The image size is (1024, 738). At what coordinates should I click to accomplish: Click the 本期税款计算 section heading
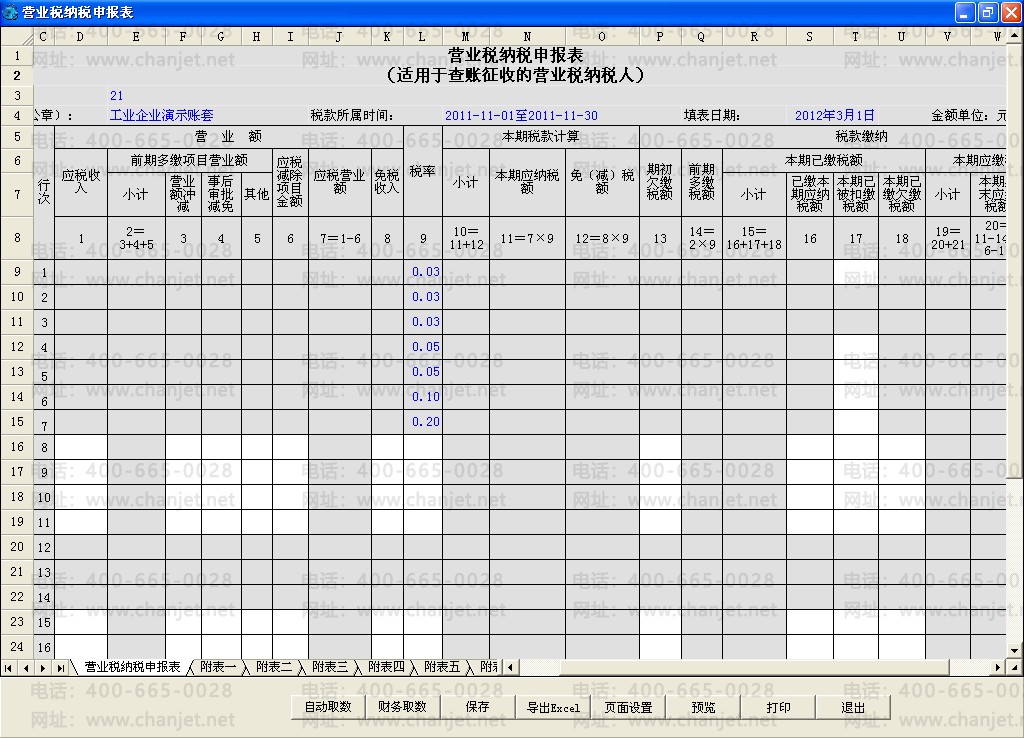click(x=541, y=136)
